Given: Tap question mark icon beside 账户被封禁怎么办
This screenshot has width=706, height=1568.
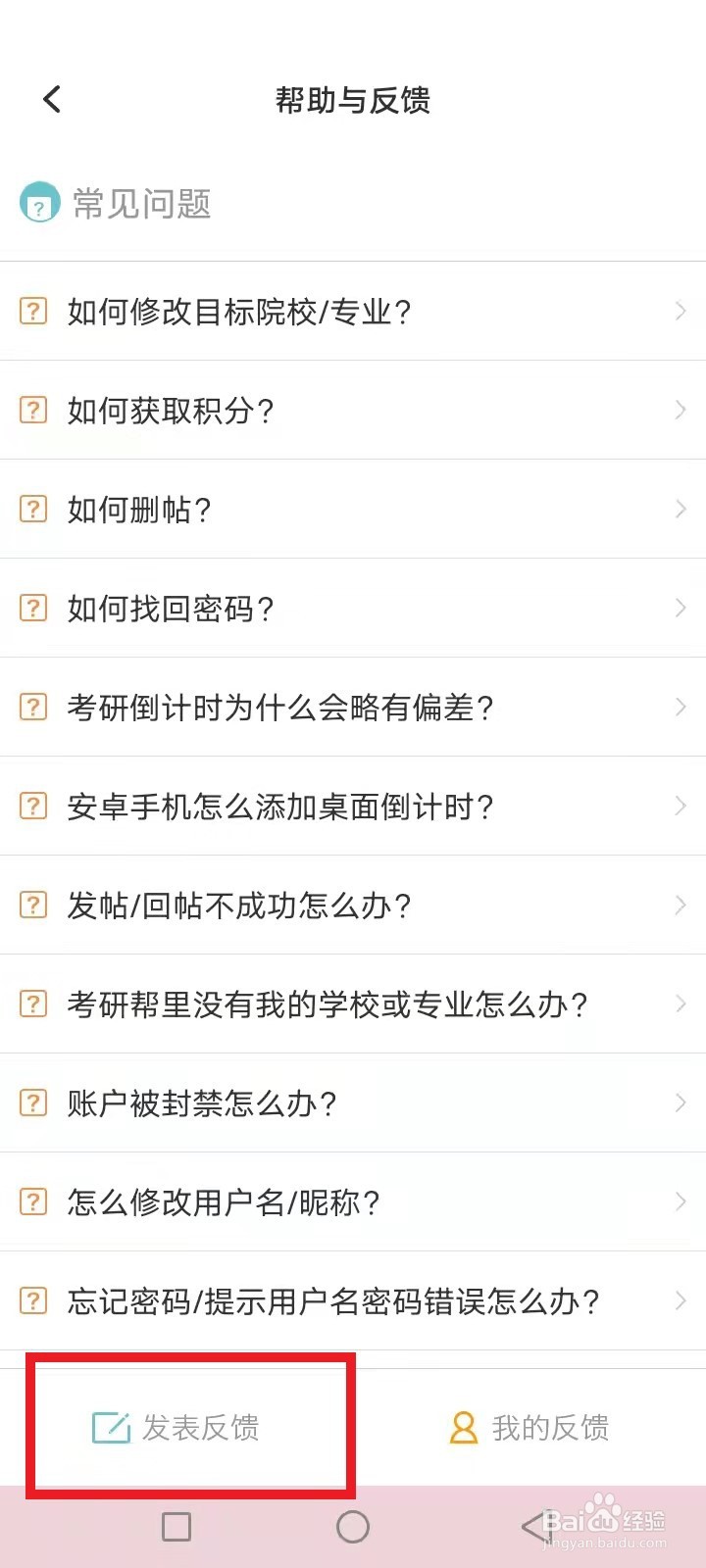Looking at the screenshot, I should pos(33,1102).
